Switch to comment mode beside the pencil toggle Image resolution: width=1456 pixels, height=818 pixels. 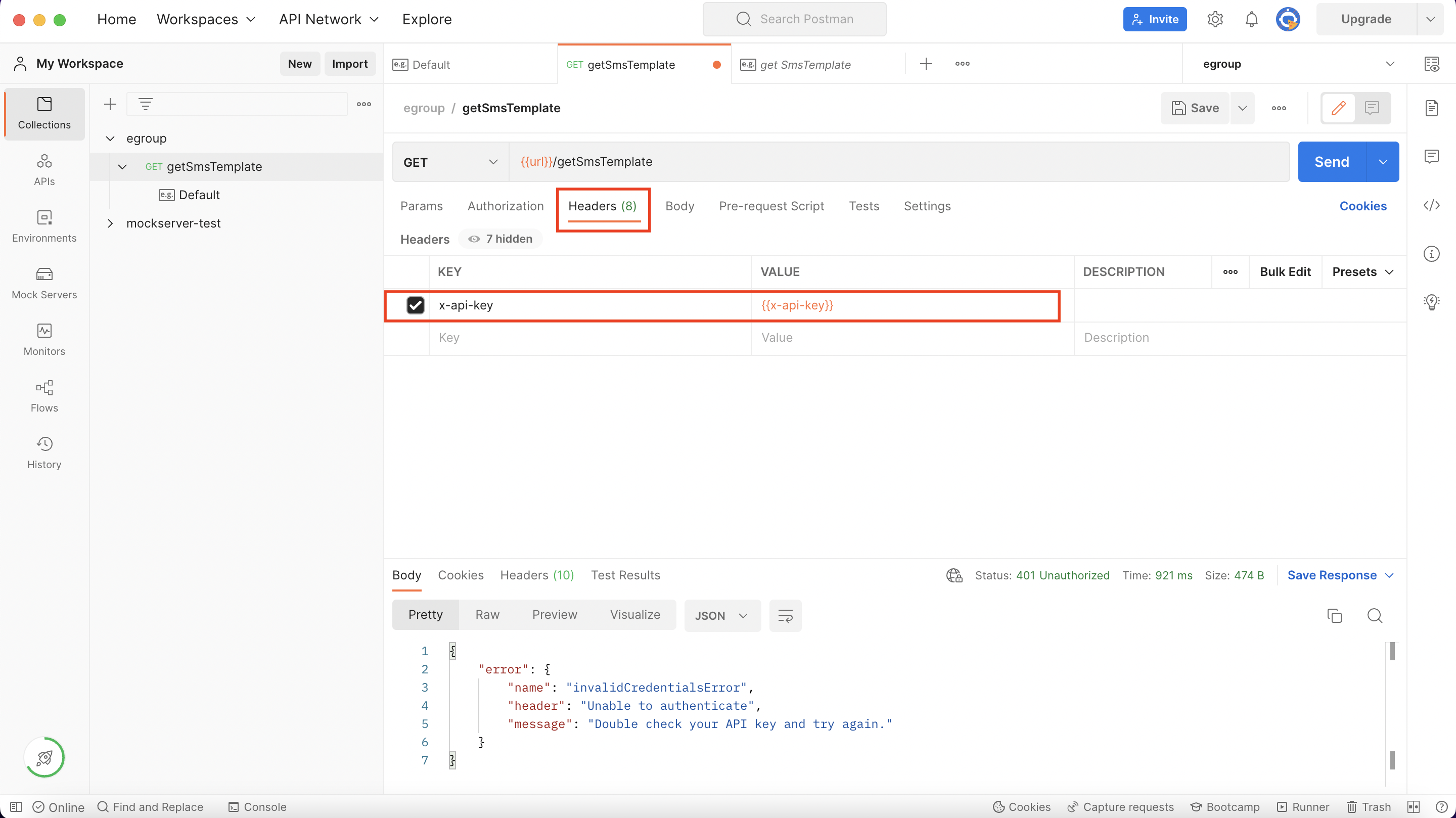1373,107
